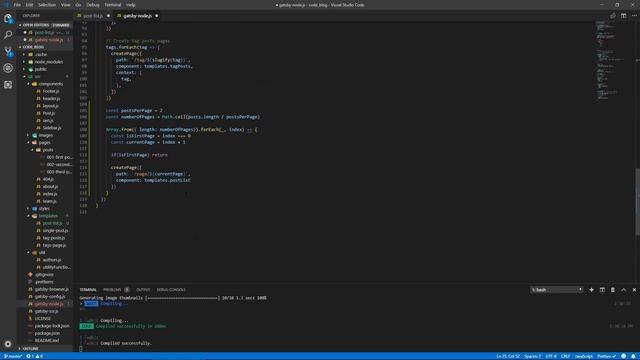Expand the images folder

(x=45, y=135)
